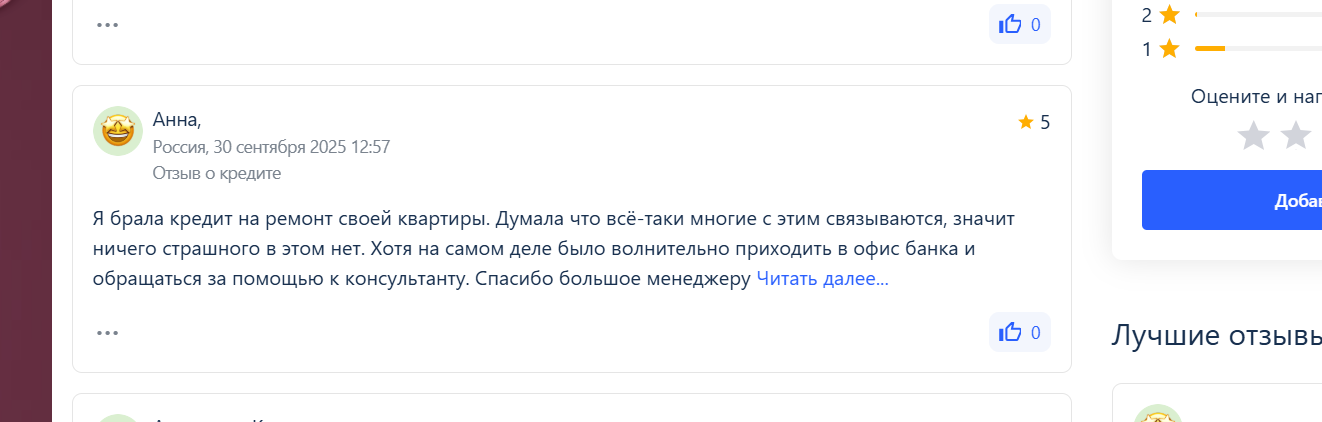Click the date "30 сентября 2025 12:57"
1322x422 pixels.
[301, 147]
